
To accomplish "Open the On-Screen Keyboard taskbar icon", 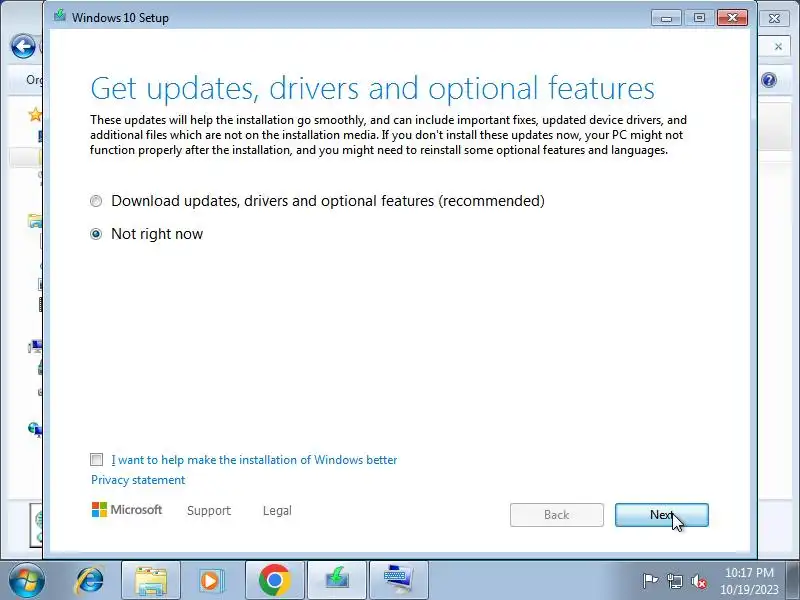I will [398, 581].
